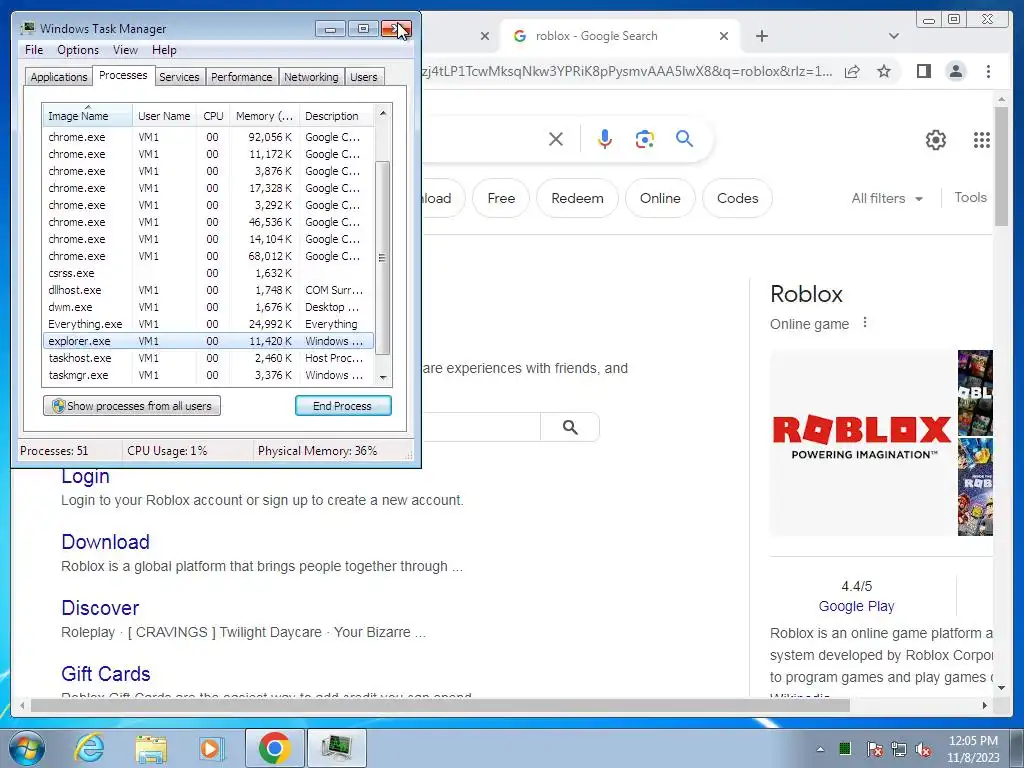Open Windows Media Player on taskbar
This screenshot has height=768, width=1024.
tap(211, 748)
